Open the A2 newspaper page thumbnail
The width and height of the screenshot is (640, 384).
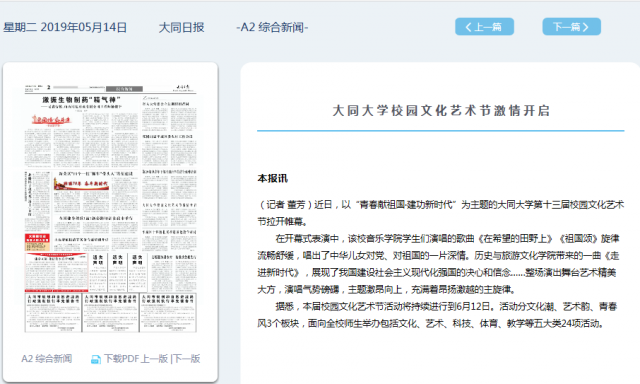pos(111,208)
